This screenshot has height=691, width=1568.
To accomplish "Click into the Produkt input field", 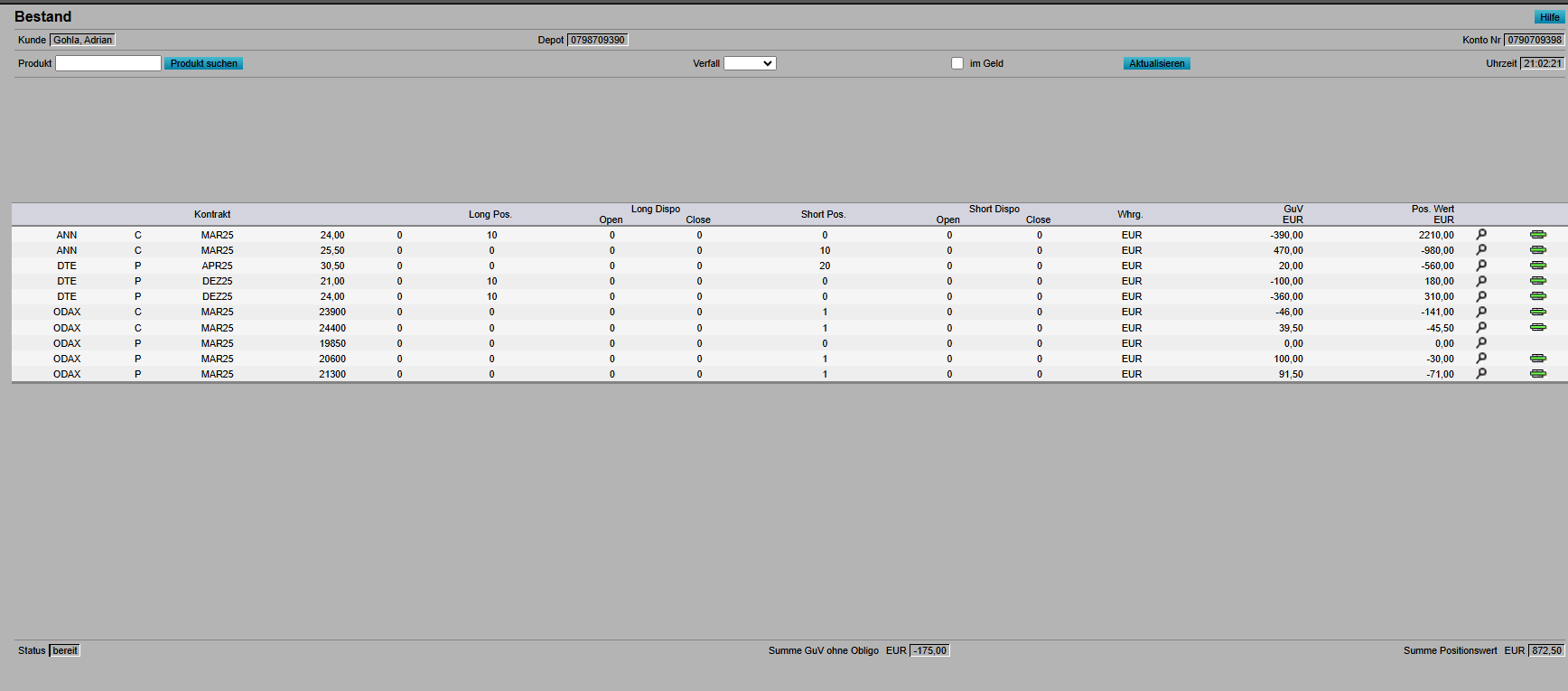I will coord(108,63).
